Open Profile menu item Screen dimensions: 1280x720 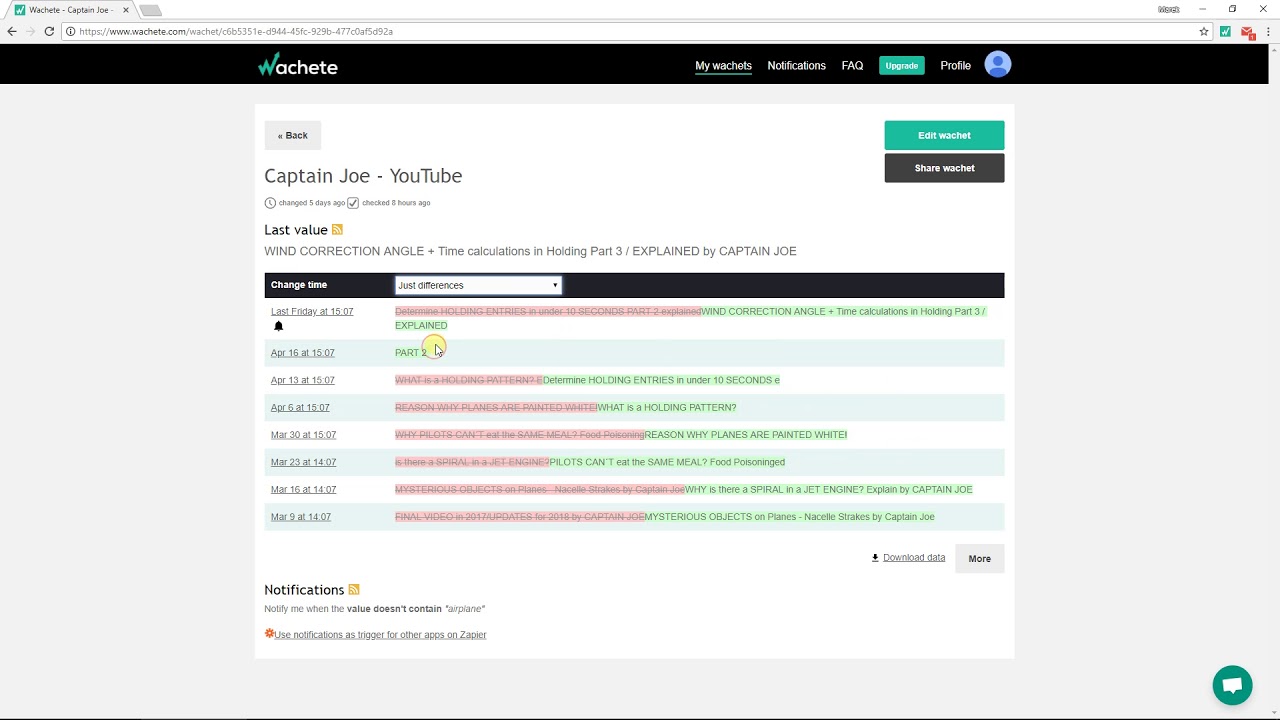tap(955, 66)
